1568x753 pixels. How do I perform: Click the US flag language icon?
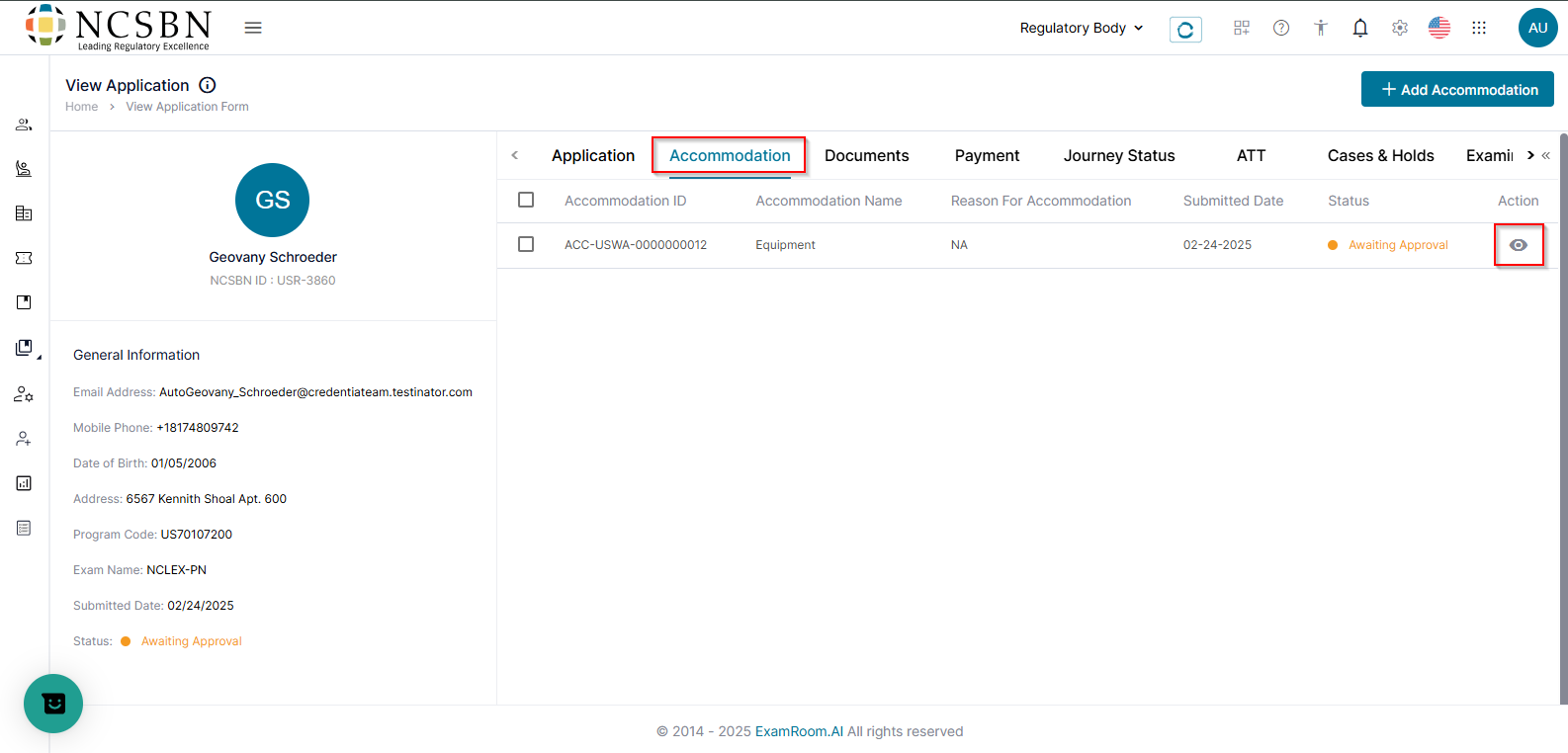click(x=1439, y=28)
